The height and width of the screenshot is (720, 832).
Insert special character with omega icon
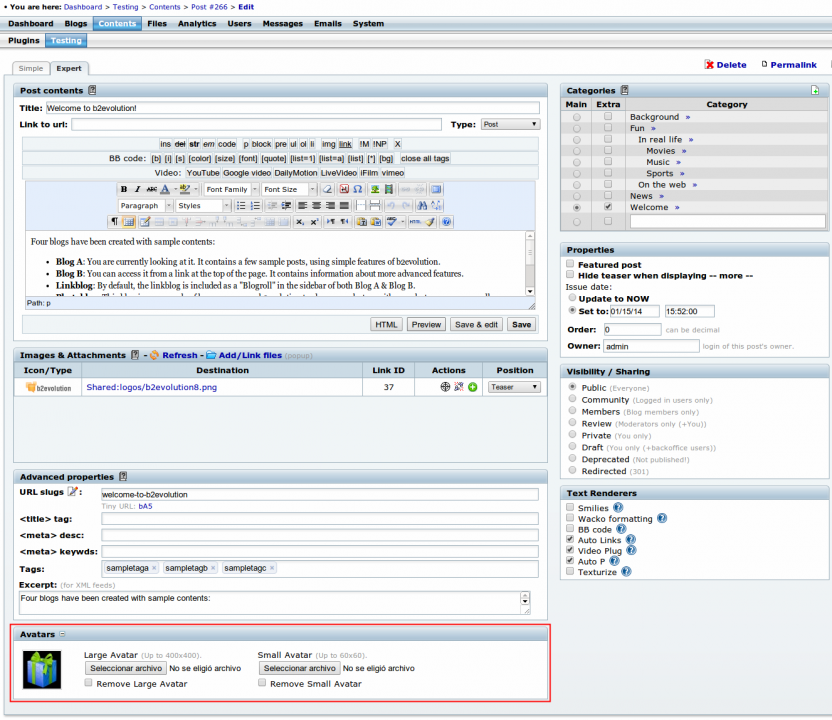click(x=358, y=189)
